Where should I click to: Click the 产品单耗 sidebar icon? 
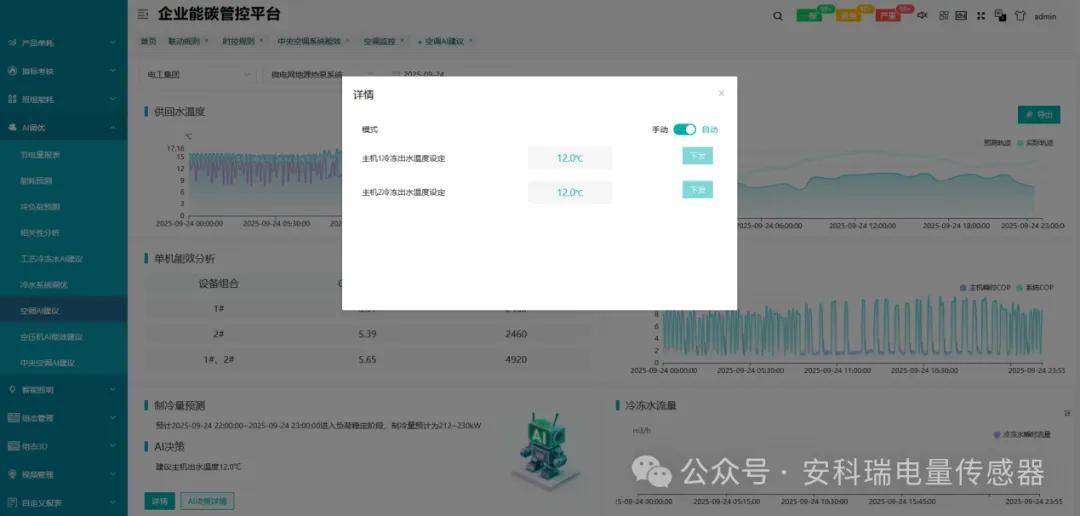(12, 43)
